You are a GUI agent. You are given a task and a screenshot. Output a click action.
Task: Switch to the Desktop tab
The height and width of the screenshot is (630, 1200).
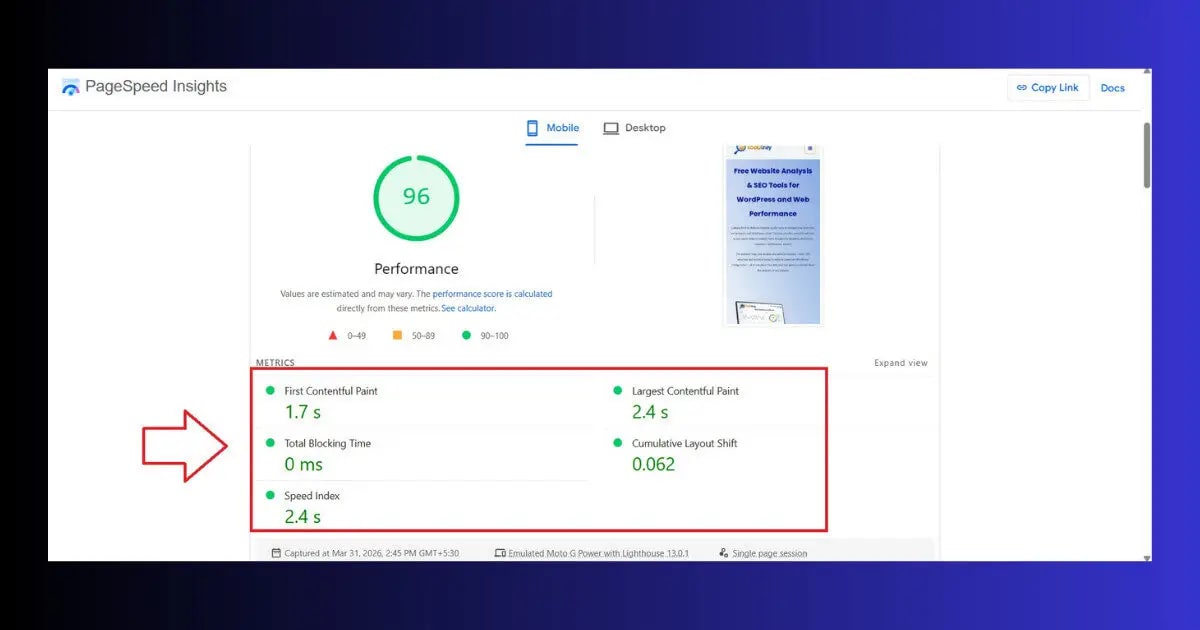[634, 128]
